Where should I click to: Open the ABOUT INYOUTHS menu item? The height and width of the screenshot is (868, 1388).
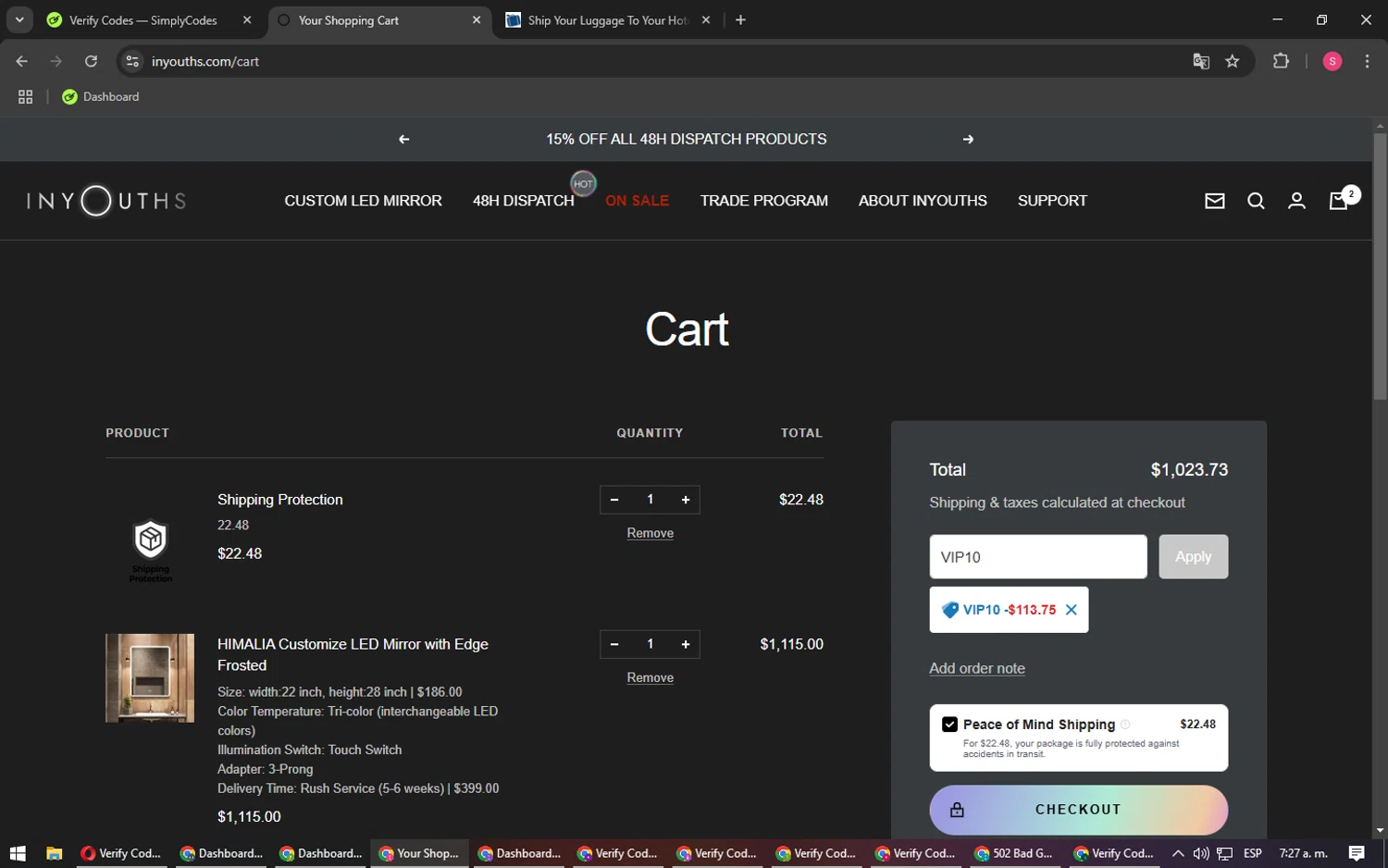coord(923,201)
